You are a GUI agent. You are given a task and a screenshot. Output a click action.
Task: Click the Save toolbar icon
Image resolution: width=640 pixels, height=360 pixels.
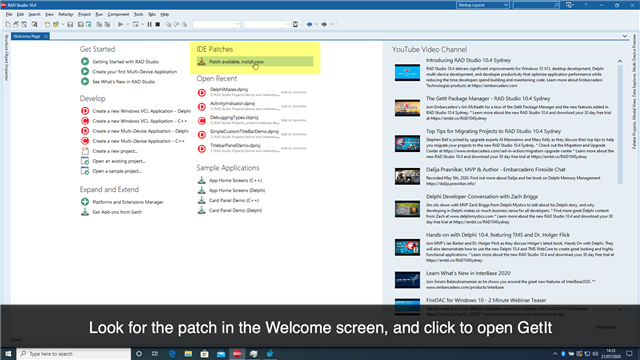click(x=70, y=24)
